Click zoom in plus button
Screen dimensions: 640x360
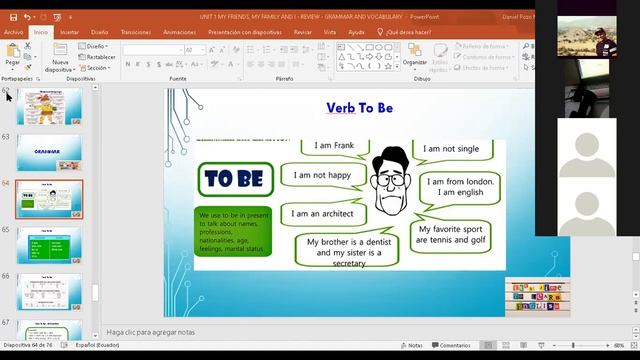[608, 345]
